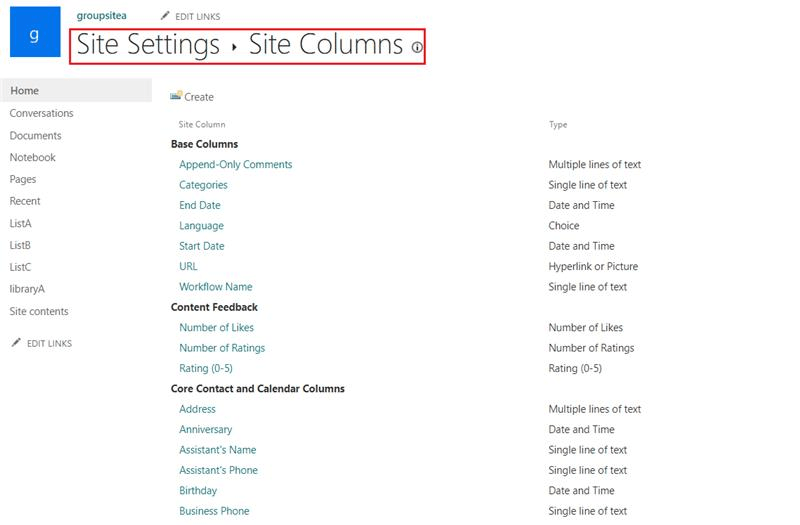The image size is (800, 525).
Task: Open the Start Date site column
Action: (x=202, y=246)
